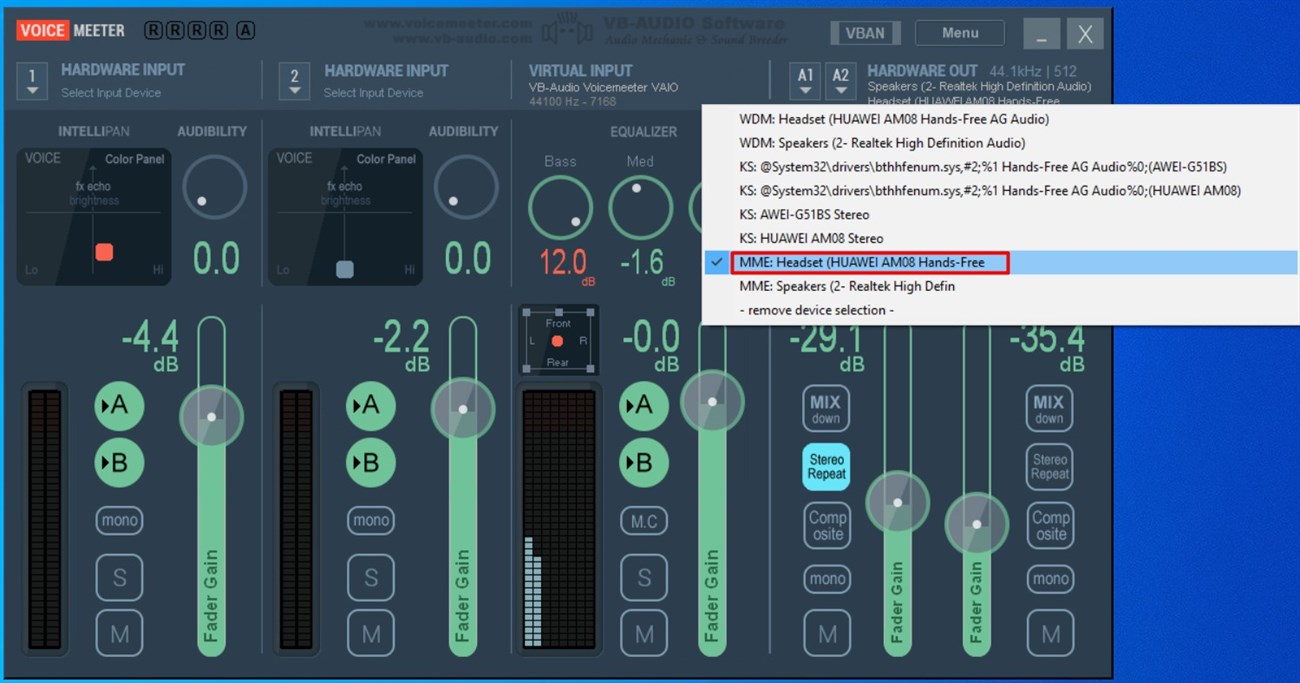This screenshot has width=1300, height=683.
Task: Click the red Intellipan handle on Input 1
Action: 104,252
